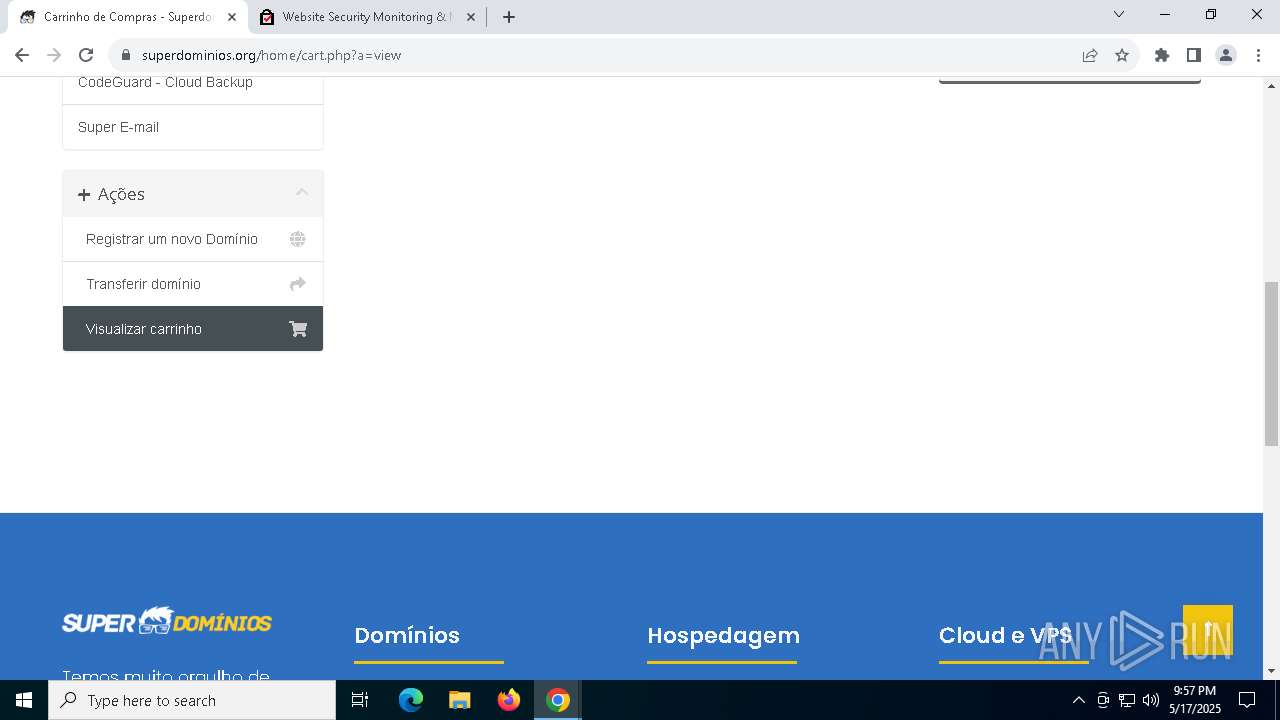1280x720 pixels.
Task: Click the Hospedagem footer heading
Action: tap(723, 635)
